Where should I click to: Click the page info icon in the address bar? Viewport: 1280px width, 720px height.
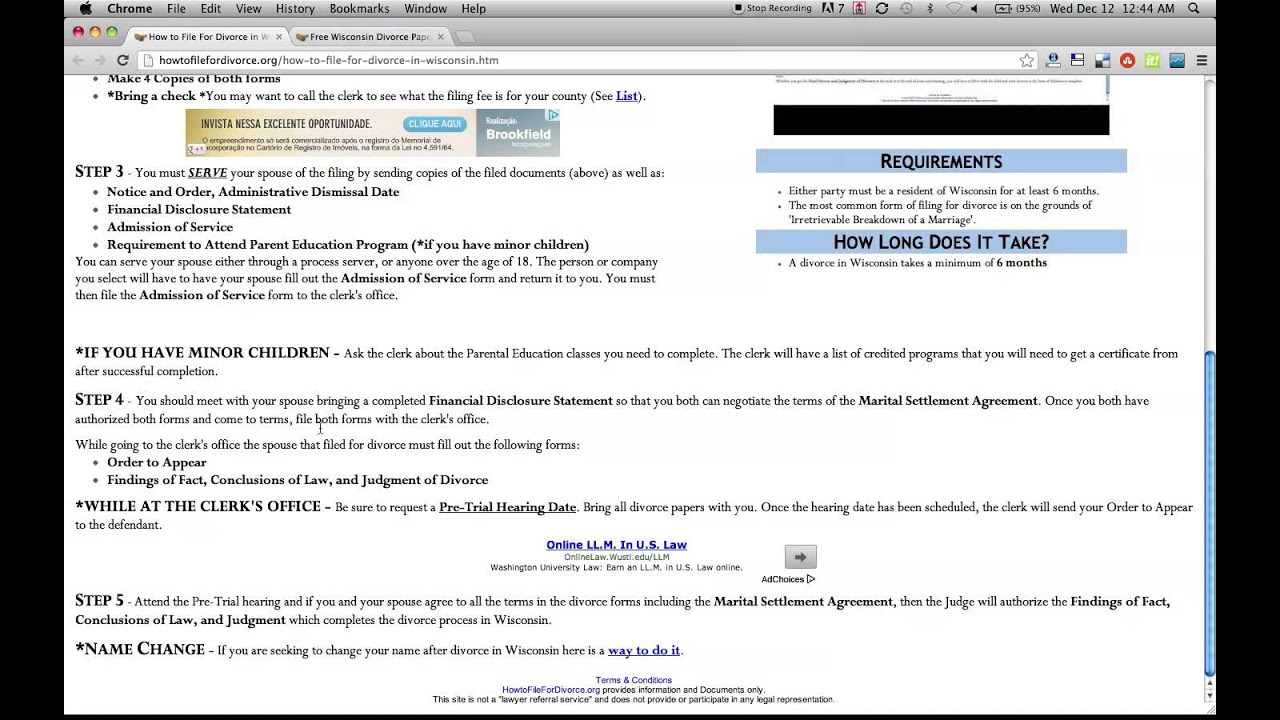148,60
